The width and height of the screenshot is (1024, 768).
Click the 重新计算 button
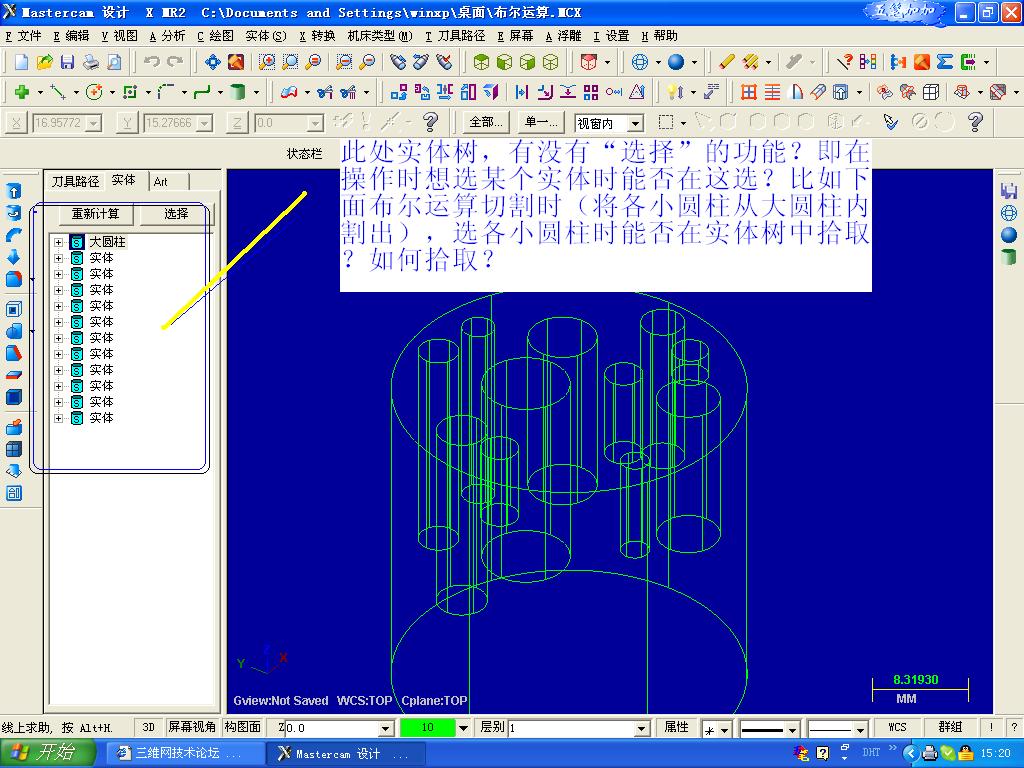pos(95,214)
